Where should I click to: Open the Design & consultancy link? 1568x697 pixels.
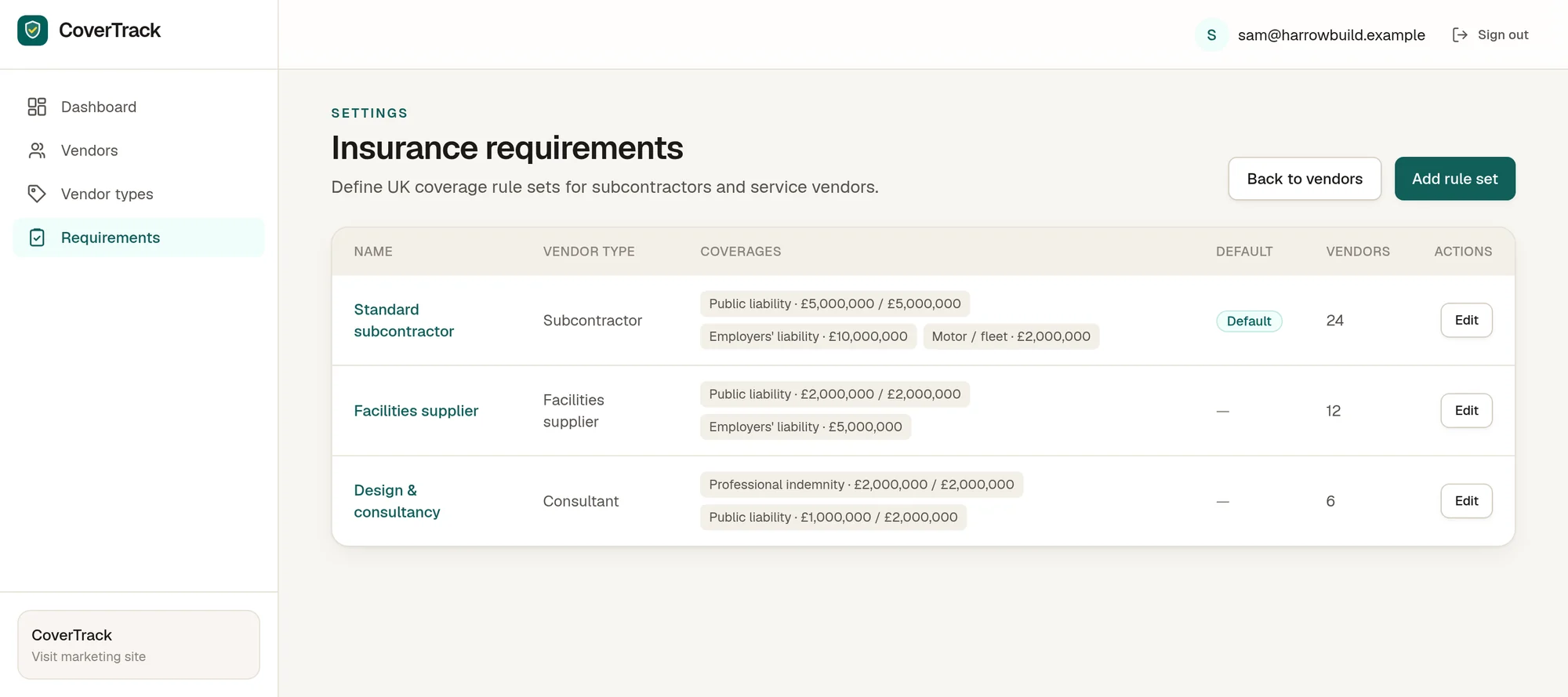click(x=397, y=501)
